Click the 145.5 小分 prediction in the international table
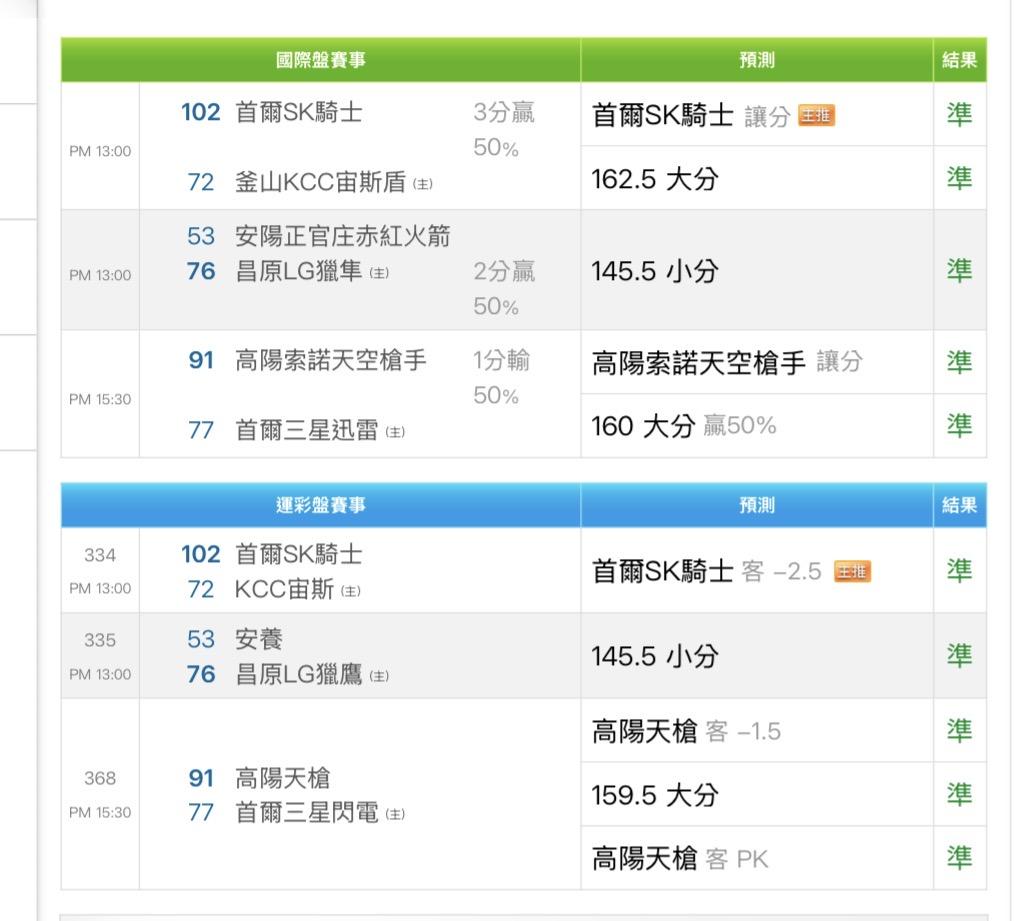The image size is (1023, 921). (x=655, y=271)
